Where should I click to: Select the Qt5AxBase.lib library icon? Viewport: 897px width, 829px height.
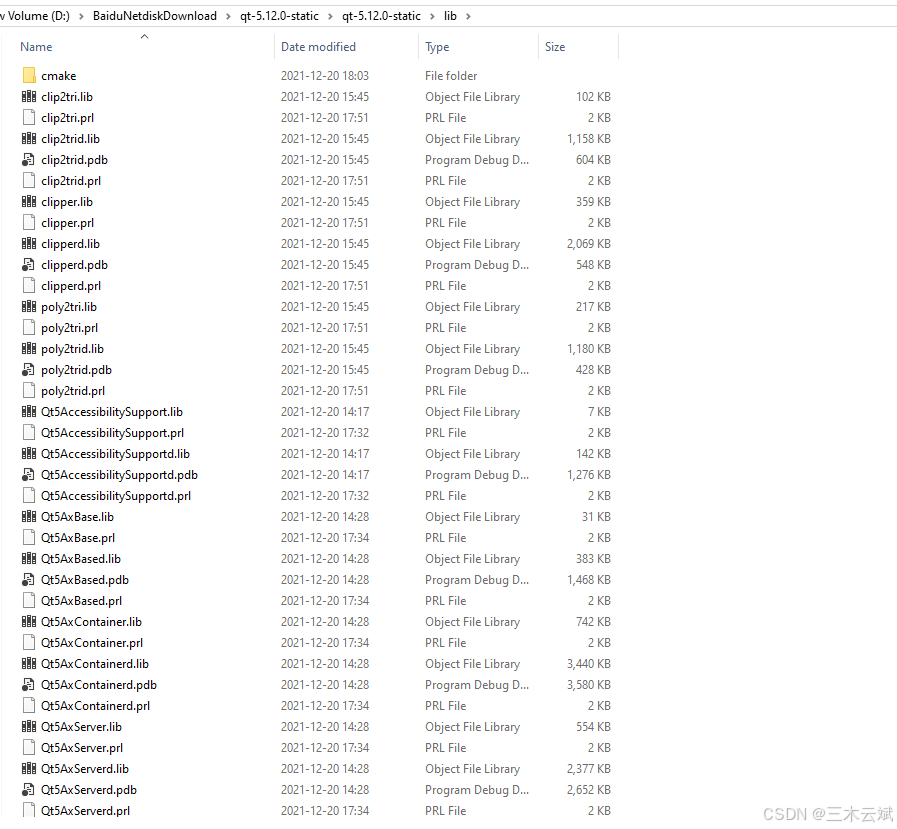point(29,517)
